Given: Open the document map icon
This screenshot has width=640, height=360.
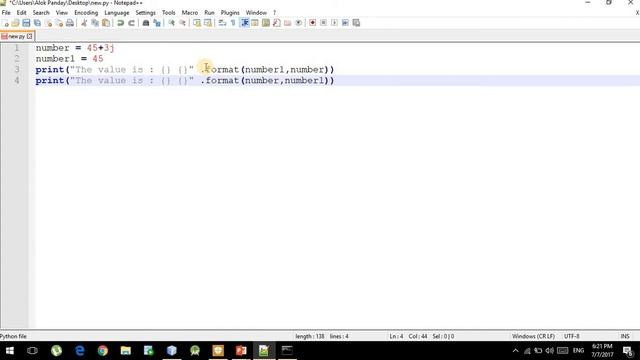Looking at the screenshot, I should coord(266,23).
